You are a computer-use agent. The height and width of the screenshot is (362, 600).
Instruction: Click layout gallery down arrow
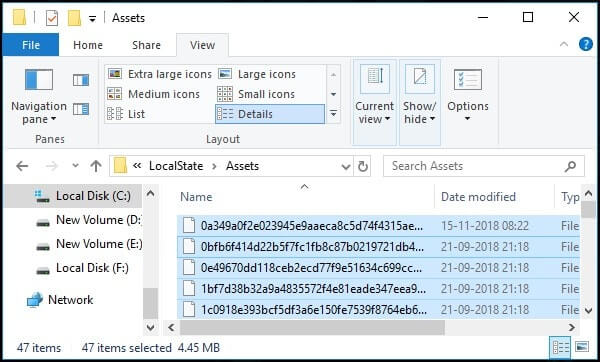tap(333, 94)
